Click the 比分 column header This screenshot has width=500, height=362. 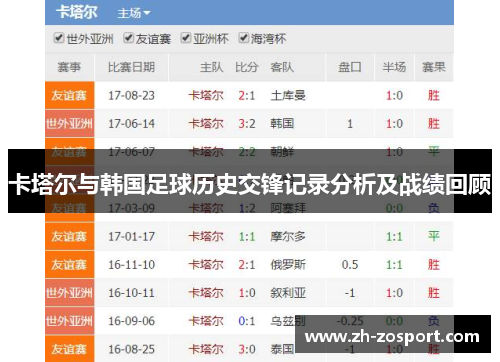click(247, 67)
